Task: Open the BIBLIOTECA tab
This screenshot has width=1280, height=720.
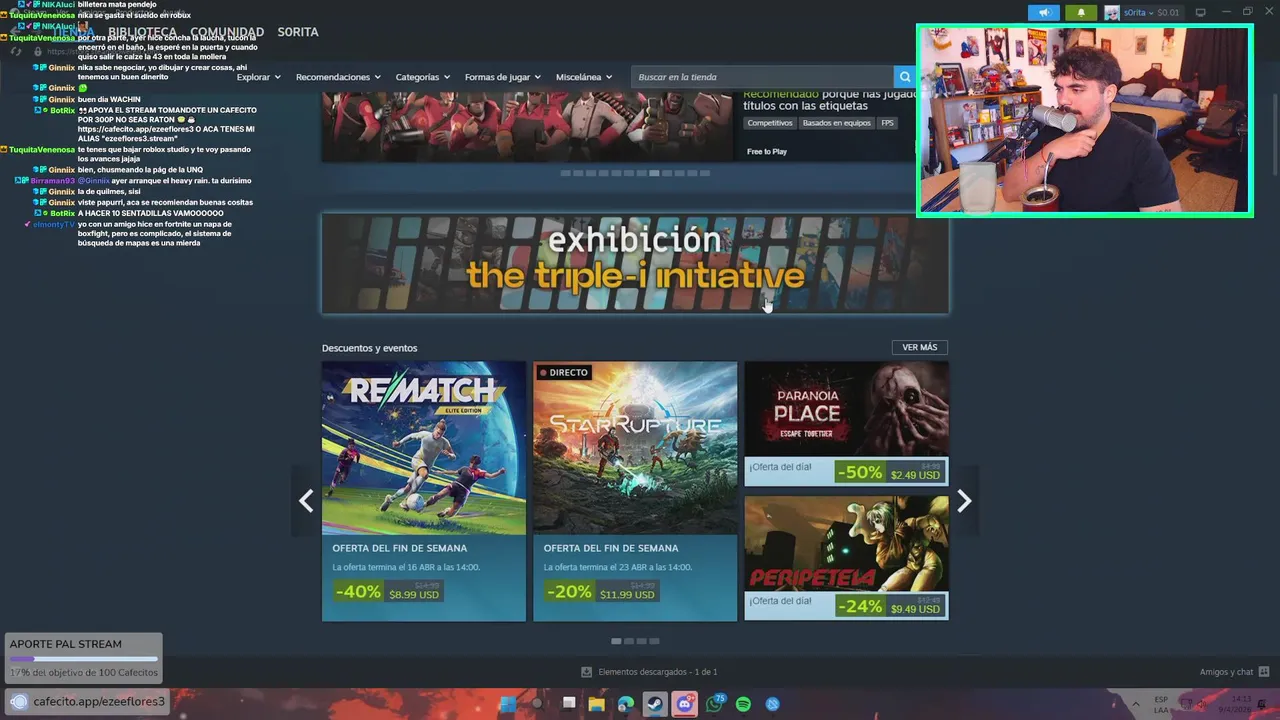Action: (x=142, y=32)
